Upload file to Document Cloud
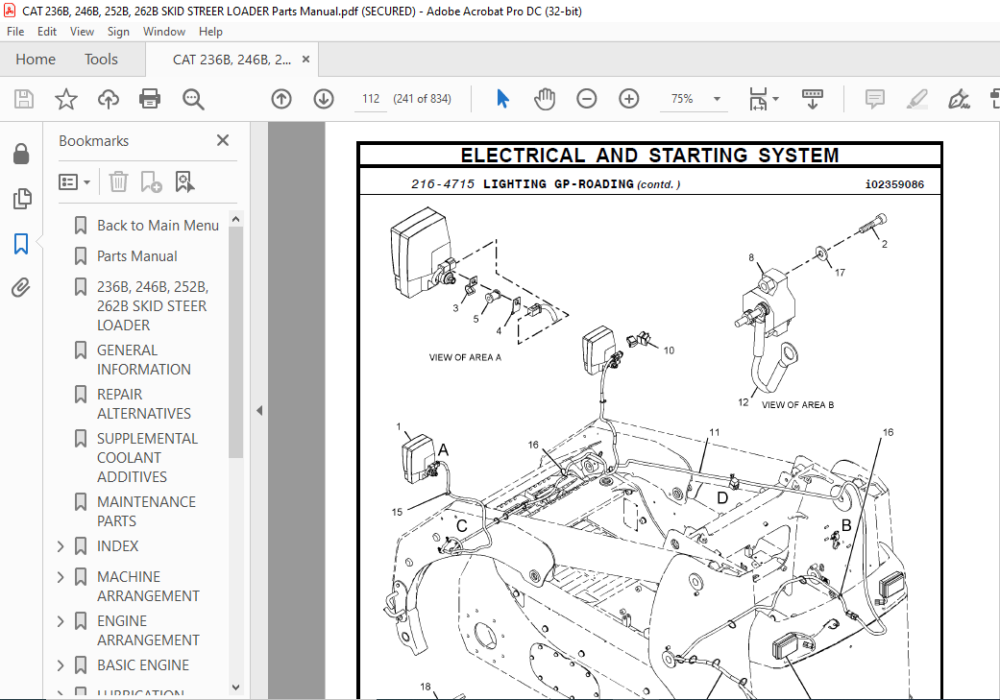The height and width of the screenshot is (700, 1000). pos(108,99)
